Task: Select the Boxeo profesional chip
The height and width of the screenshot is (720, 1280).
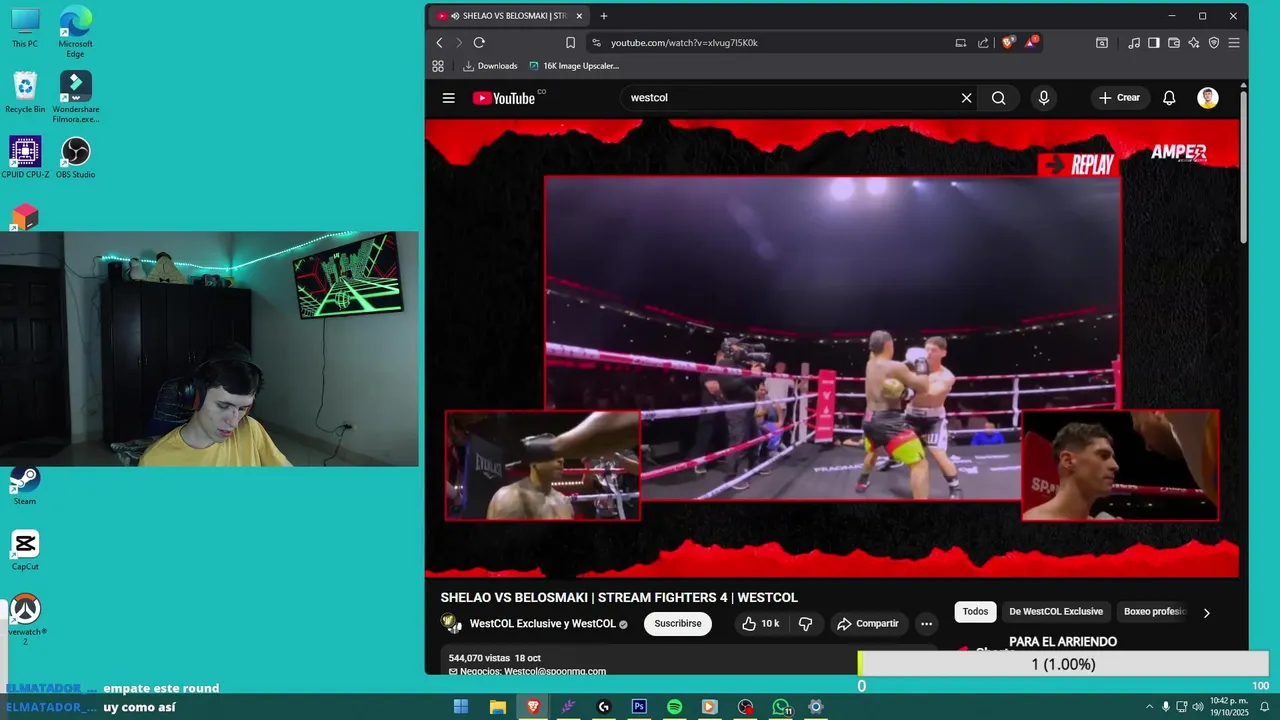Action: click(x=1155, y=611)
